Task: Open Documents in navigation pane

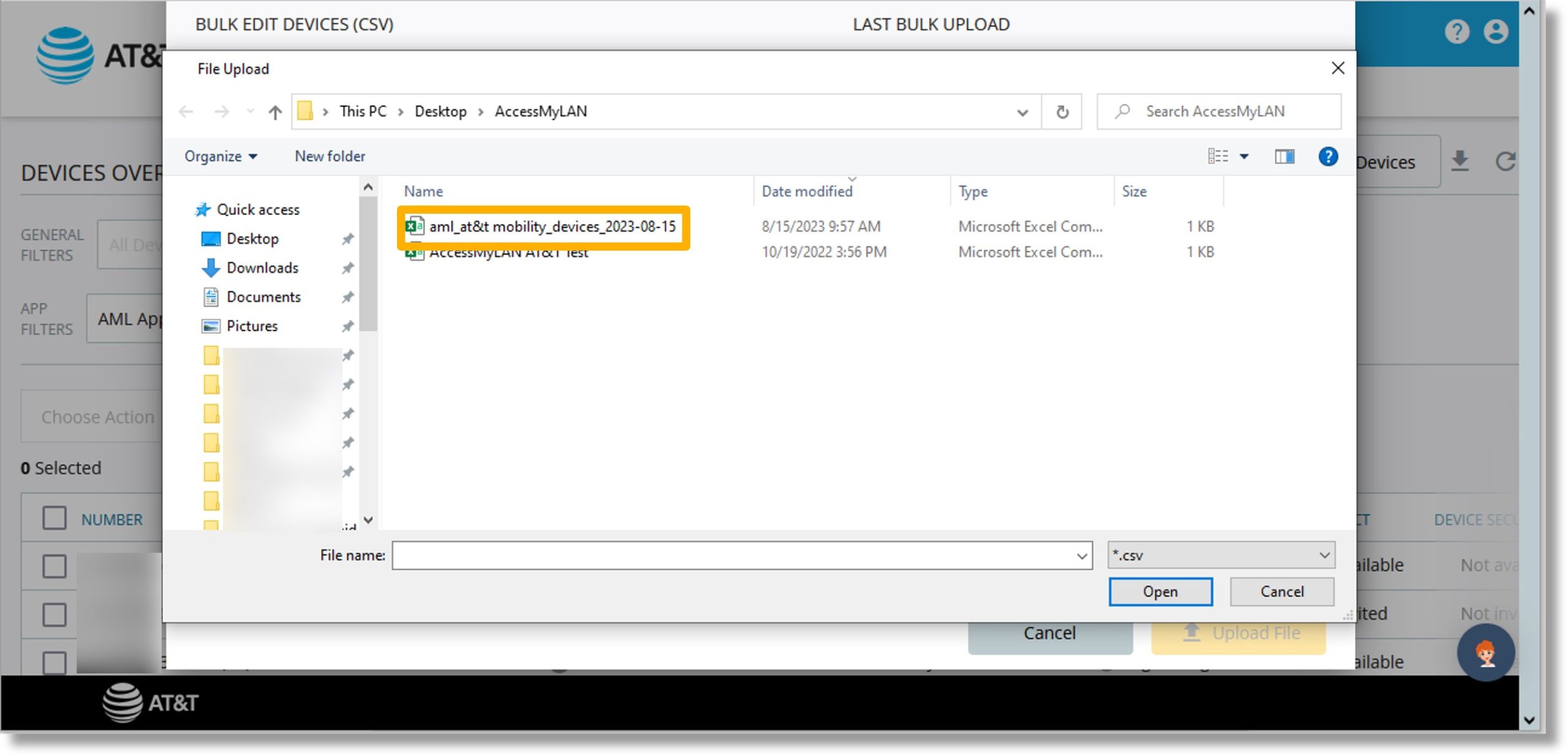Action: click(252, 297)
